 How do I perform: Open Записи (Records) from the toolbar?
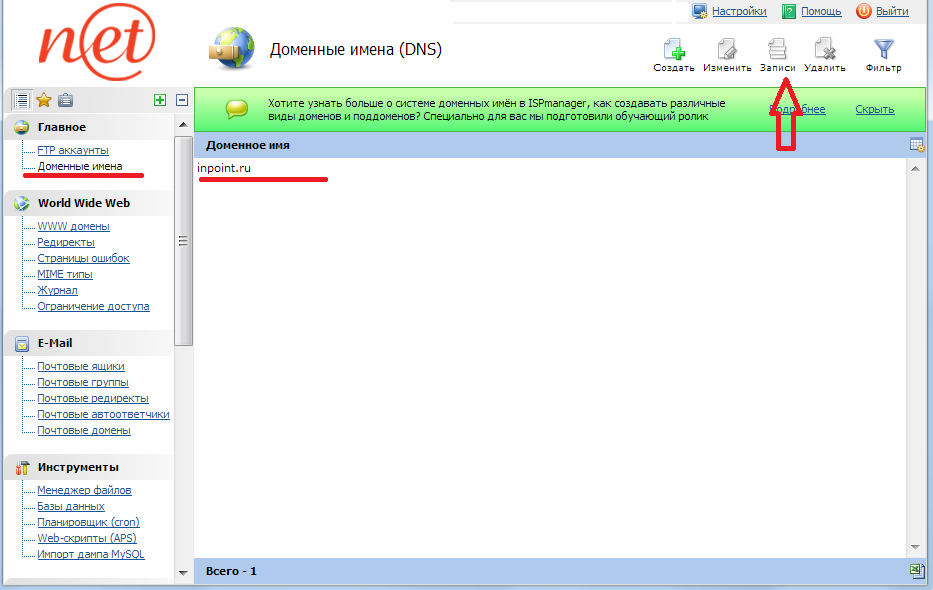tap(777, 52)
